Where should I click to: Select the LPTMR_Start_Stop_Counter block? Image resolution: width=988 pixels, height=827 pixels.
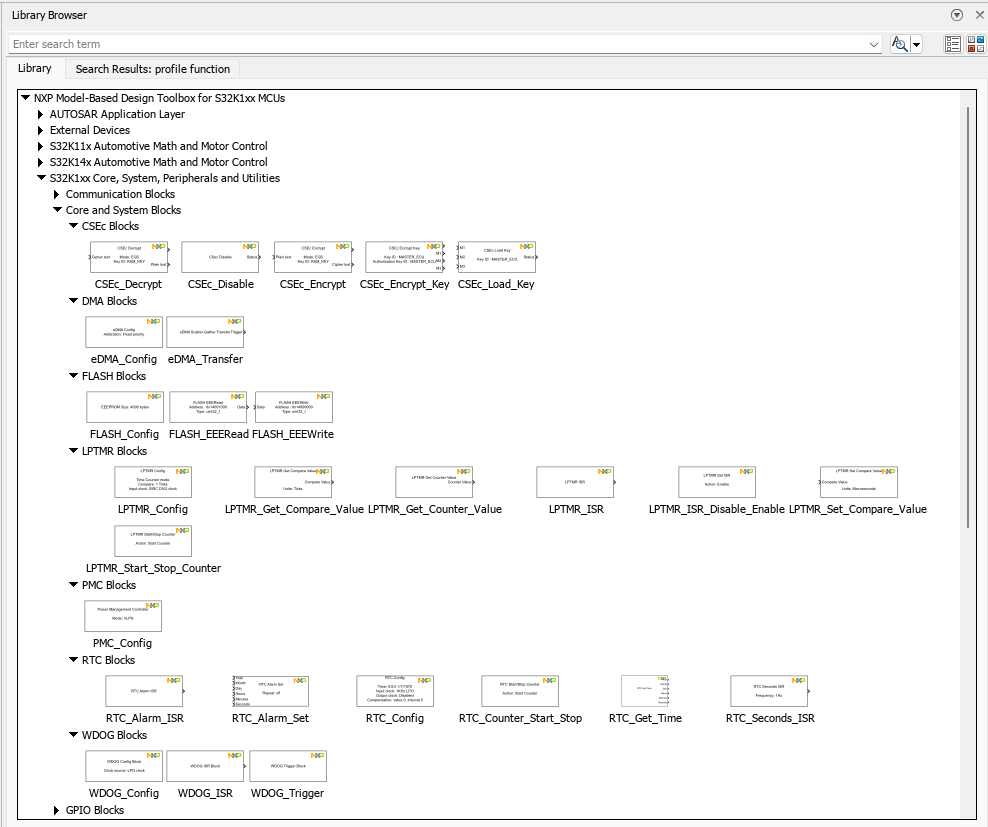pyautogui.click(x=153, y=541)
